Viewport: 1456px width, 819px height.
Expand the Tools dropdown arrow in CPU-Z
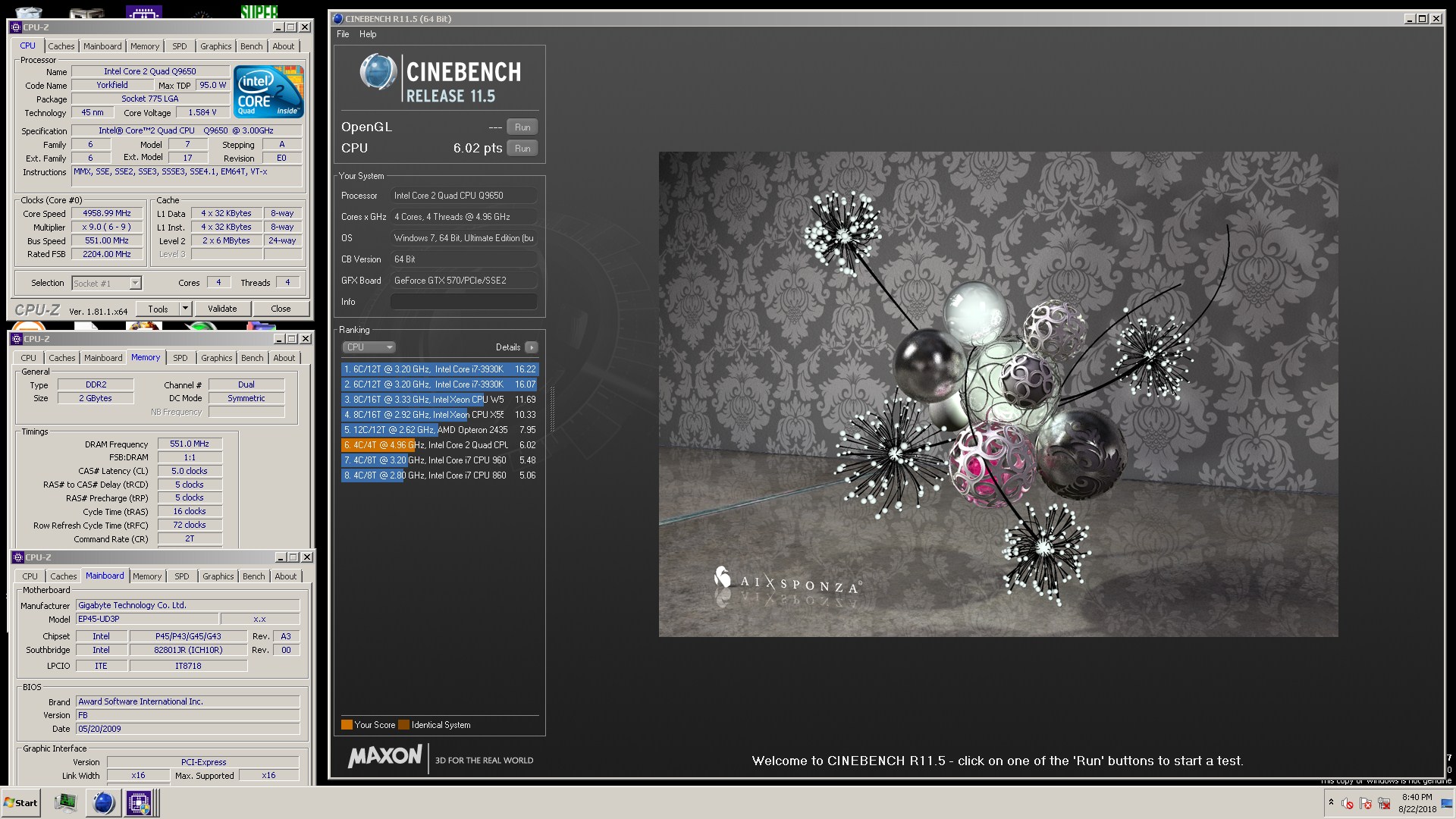tap(185, 309)
